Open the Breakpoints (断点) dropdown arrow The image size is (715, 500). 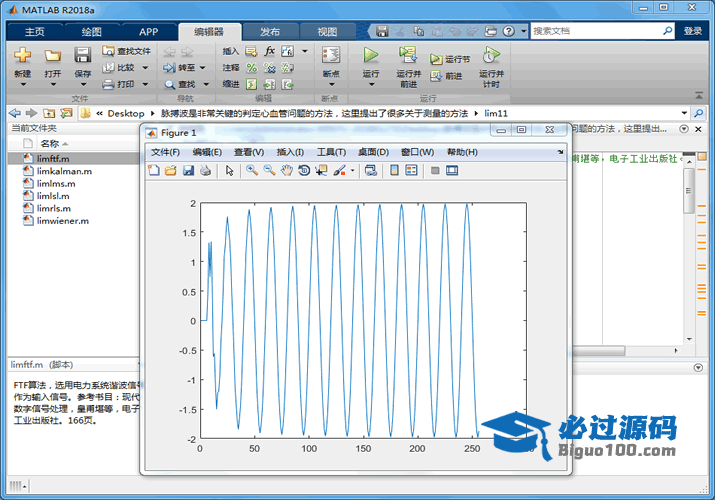pos(332,84)
